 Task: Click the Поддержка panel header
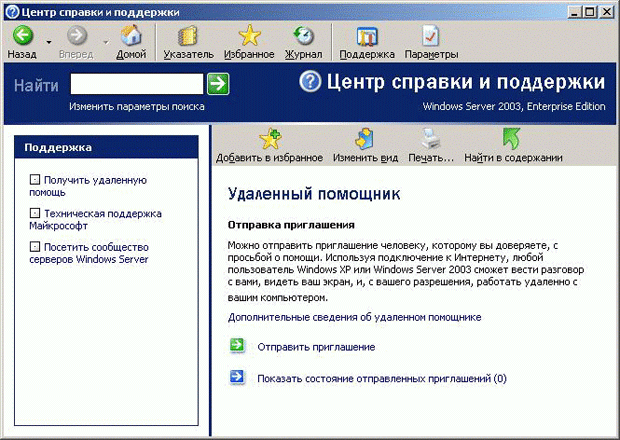(106, 147)
